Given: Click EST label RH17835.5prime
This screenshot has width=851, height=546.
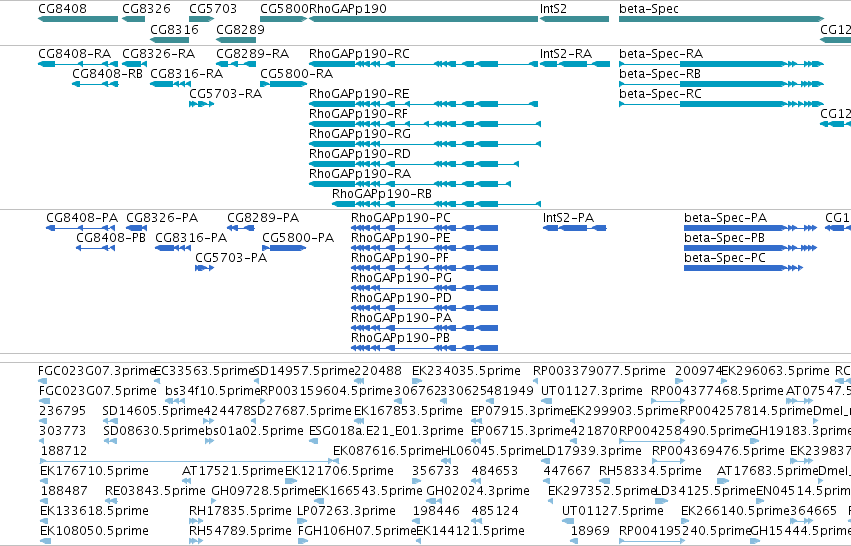Looking at the screenshot, I should click(240, 511).
